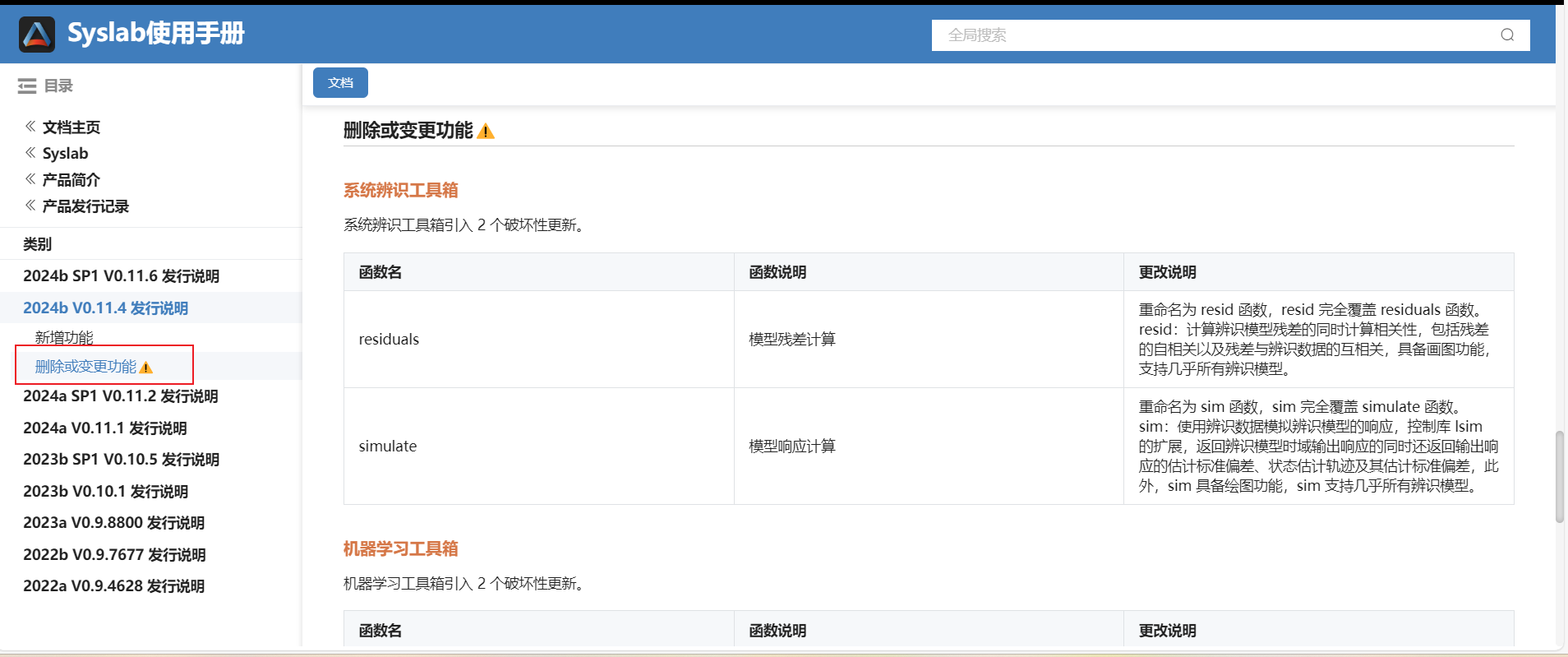Open 2023b SP1 V0.10.5 发行说明

coord(121,460)
